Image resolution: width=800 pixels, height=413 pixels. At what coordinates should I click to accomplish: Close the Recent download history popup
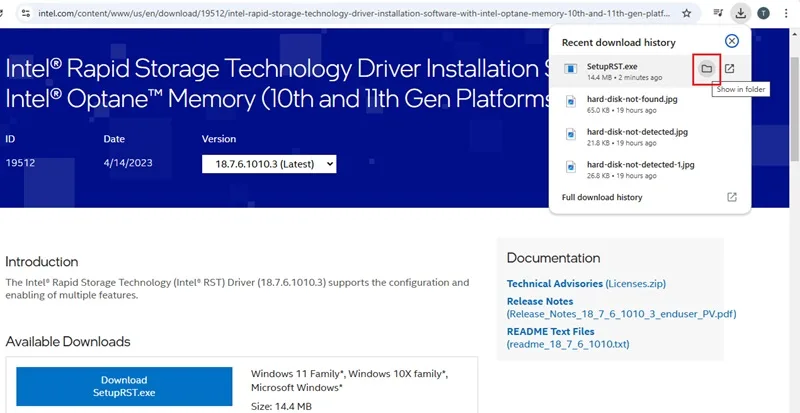pyautogui.click(x=732, y=41)
